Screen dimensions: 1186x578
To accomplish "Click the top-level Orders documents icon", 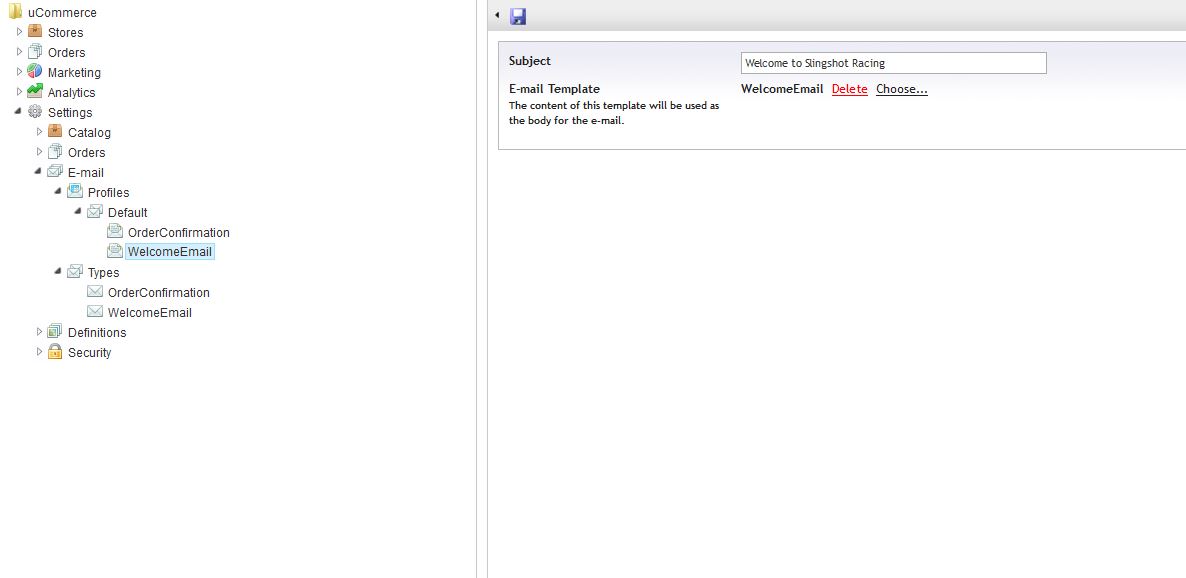I will [x=35, y=51].
